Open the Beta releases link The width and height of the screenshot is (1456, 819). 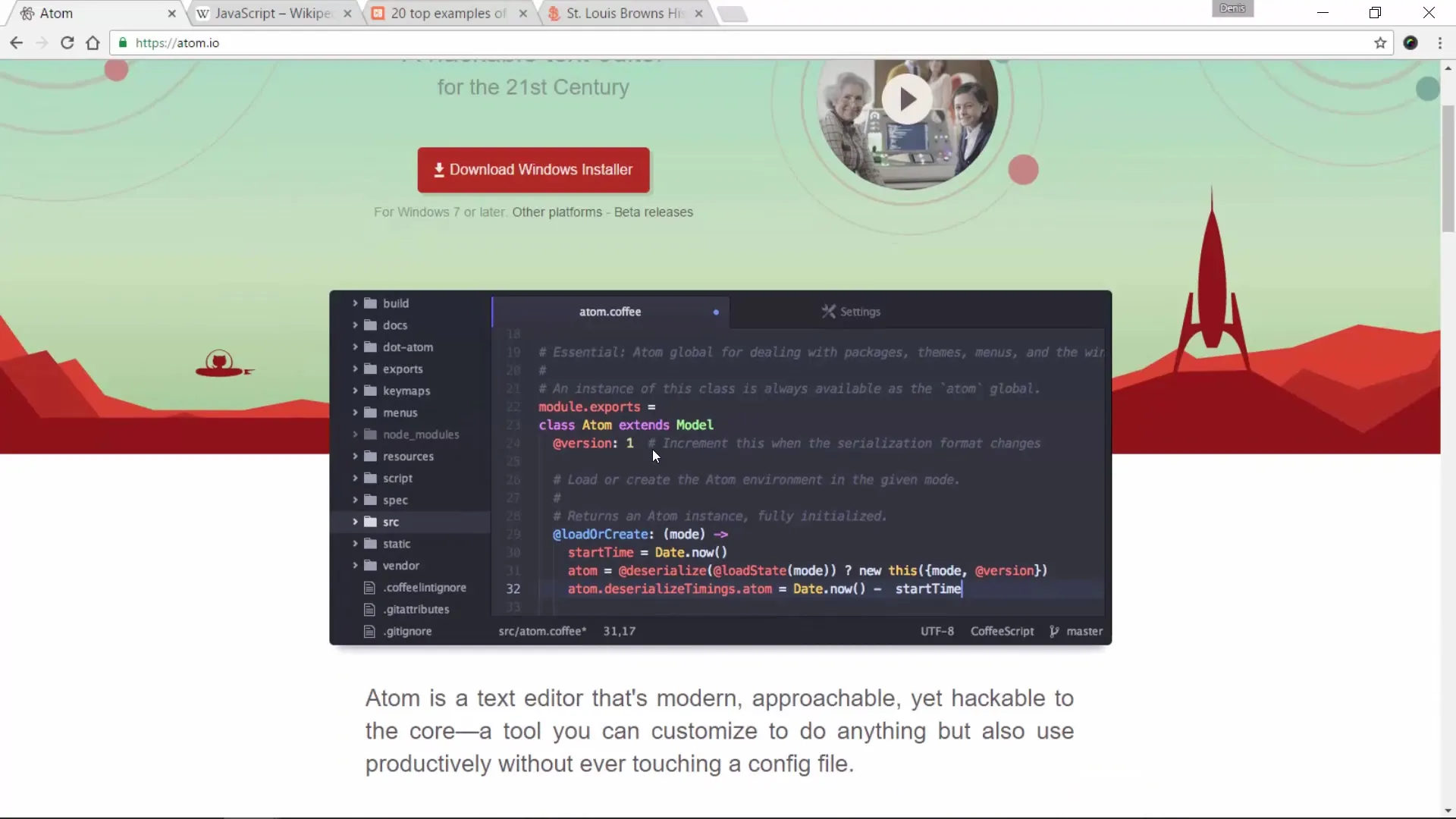[x=653, y=212]
